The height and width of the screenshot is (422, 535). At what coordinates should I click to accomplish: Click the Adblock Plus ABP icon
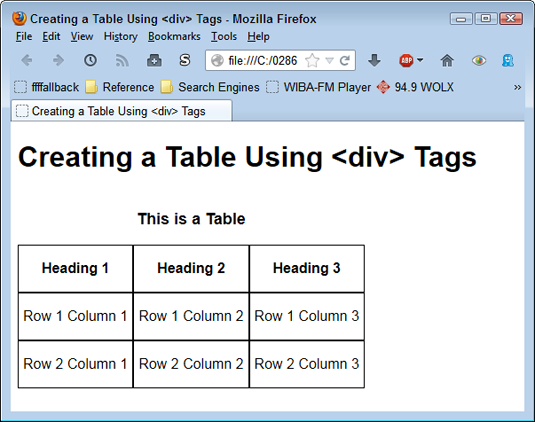(x=406, y=61)
